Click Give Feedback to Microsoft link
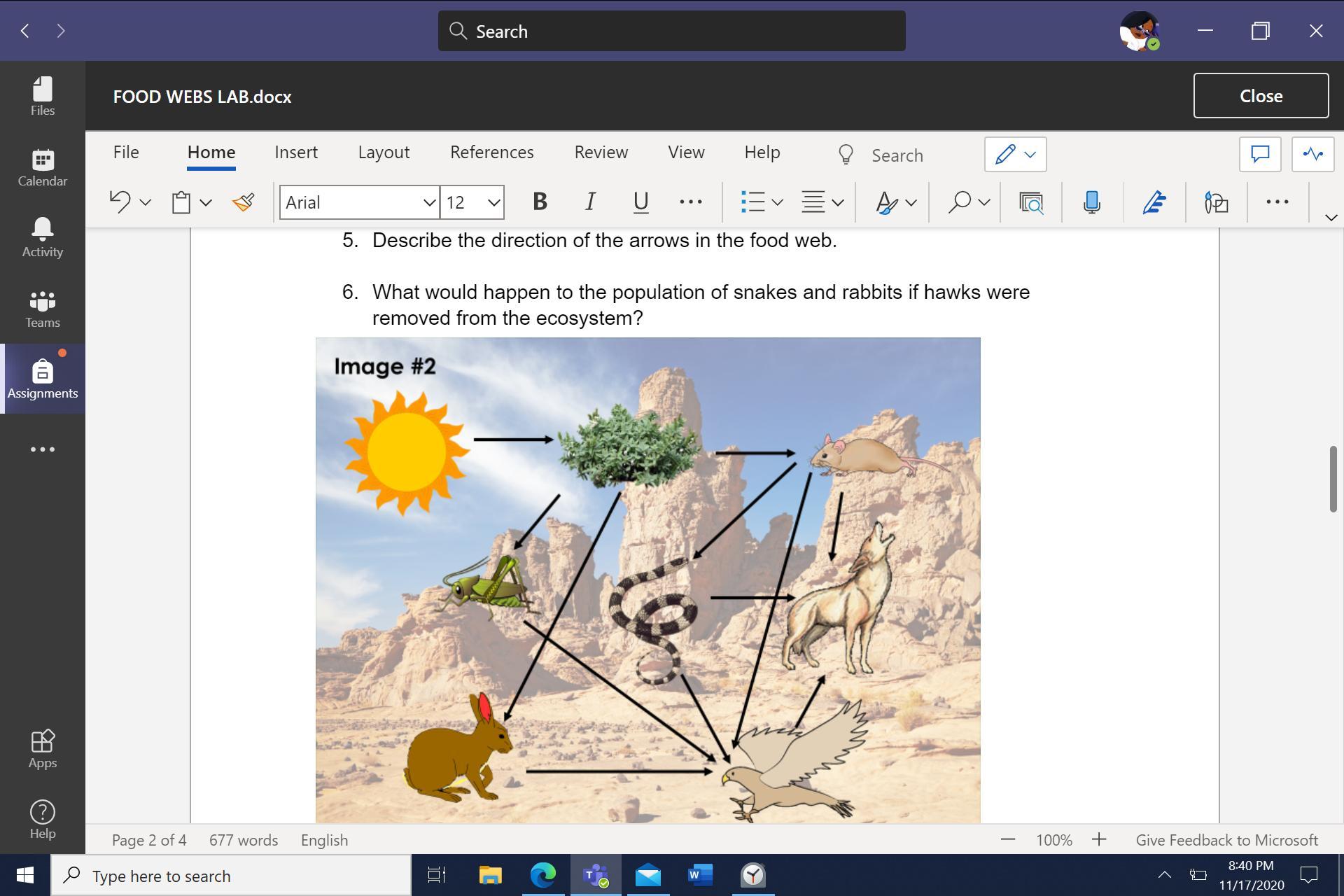The height and width of the screenshot is (896, 1344). tap(1226, 840)
